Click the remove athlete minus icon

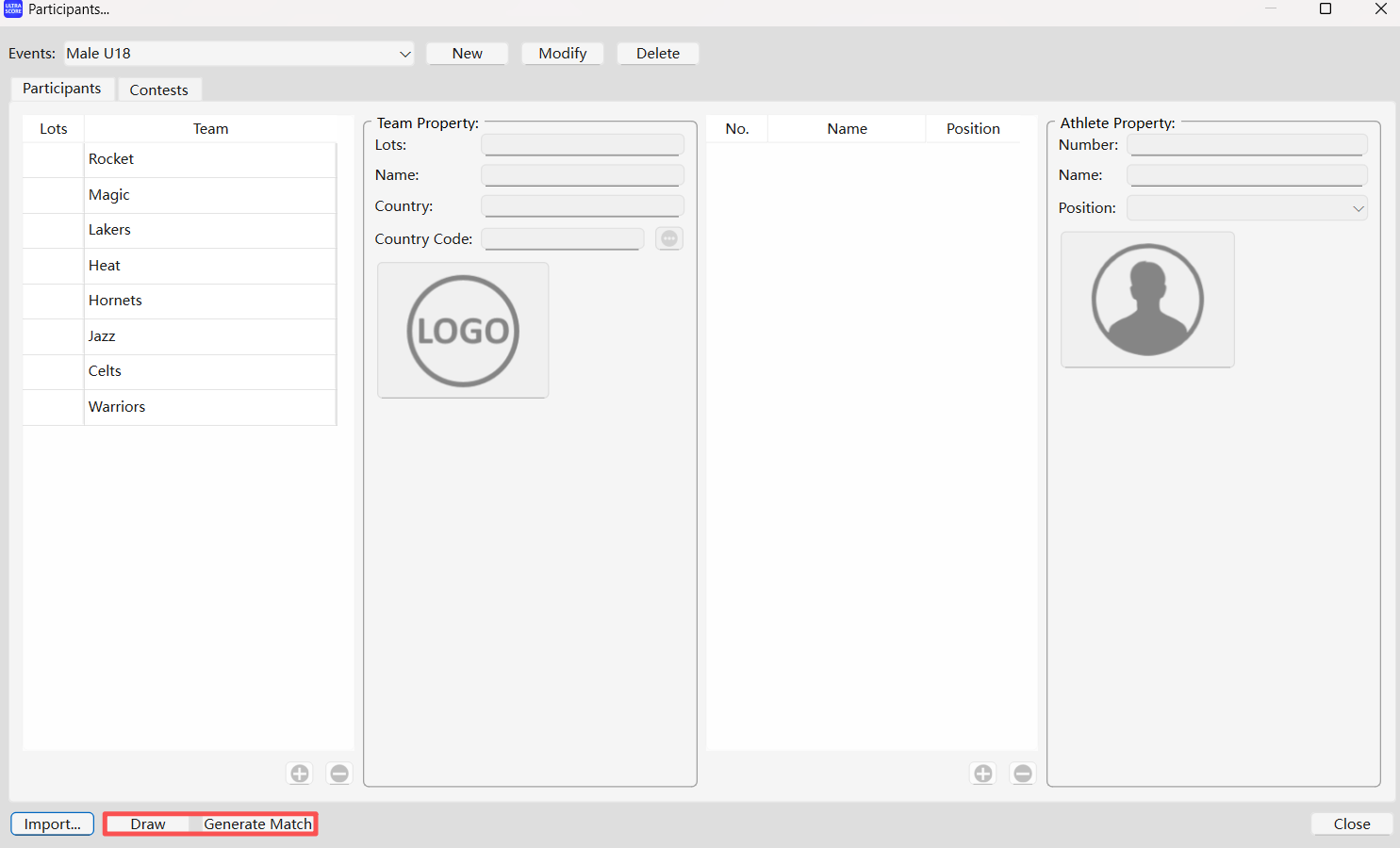1023,774
